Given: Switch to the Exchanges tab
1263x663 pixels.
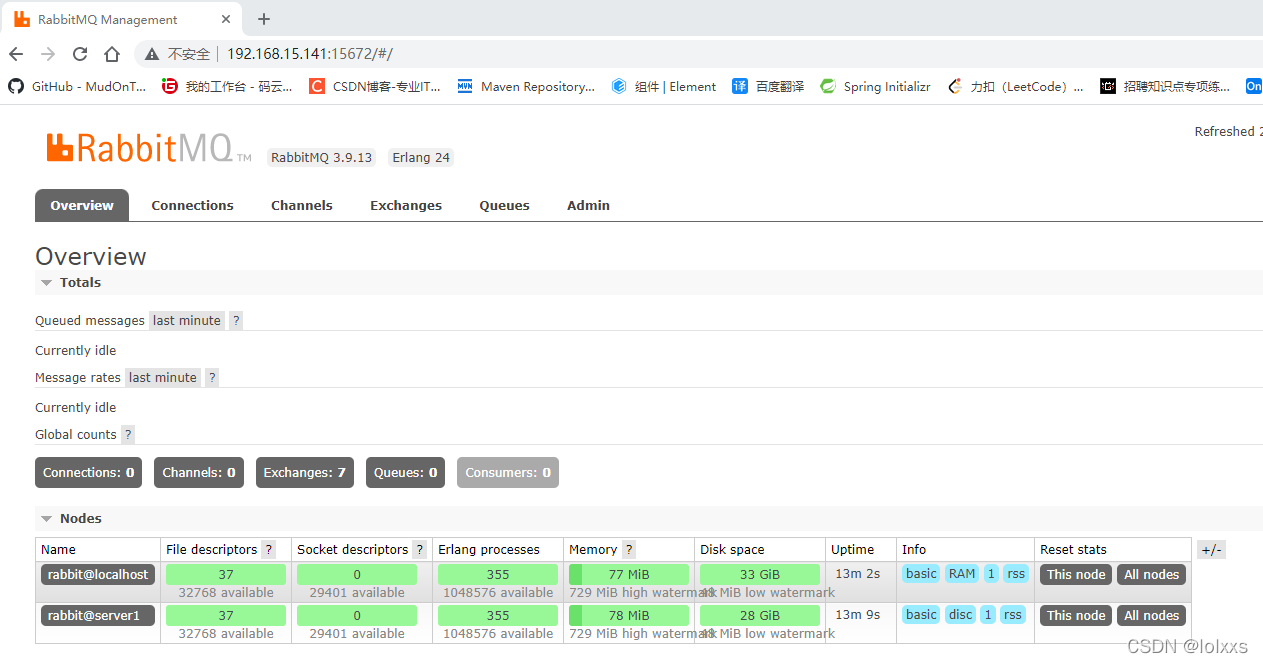Looking at the screenshot, I should (x=406, y=206).
